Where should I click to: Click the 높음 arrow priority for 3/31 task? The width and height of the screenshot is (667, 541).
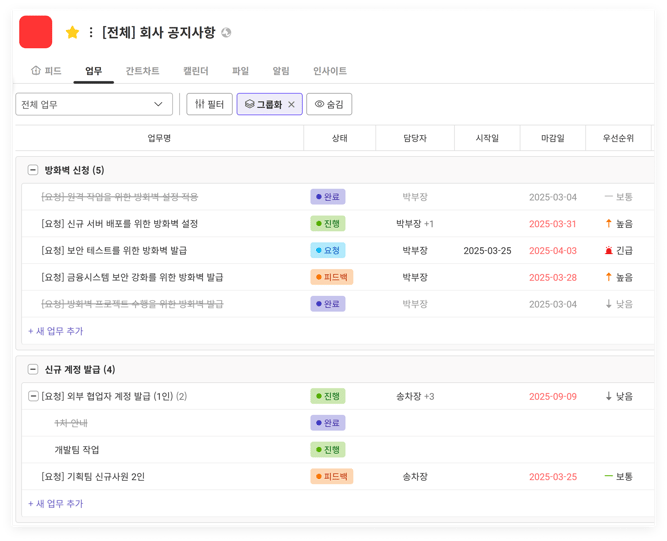608,224
